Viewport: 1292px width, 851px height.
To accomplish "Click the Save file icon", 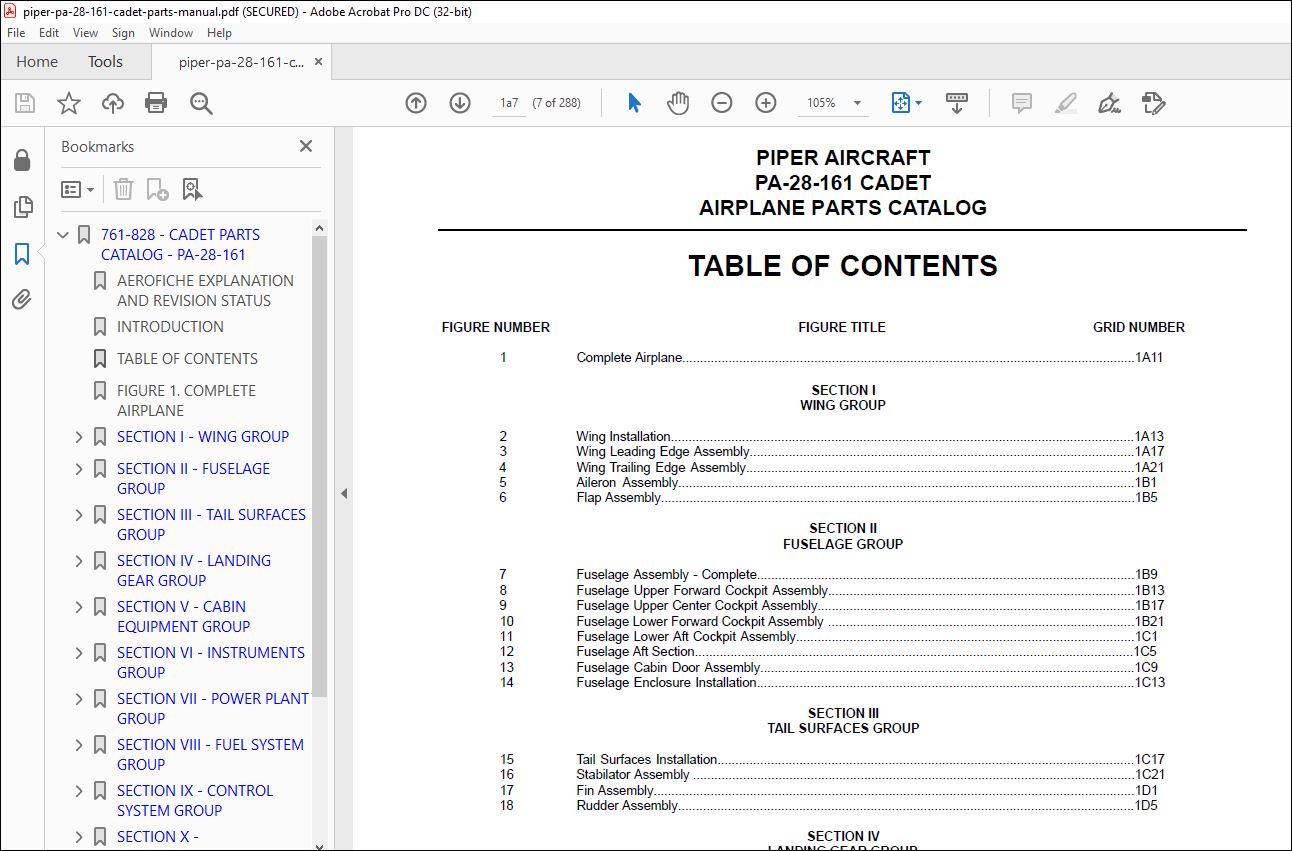I will (25, 103).
